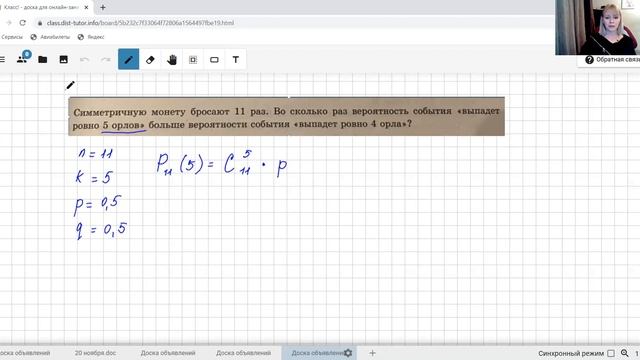Toggle 'Синхронный режим' checkbox

click(x=611, y=353)
